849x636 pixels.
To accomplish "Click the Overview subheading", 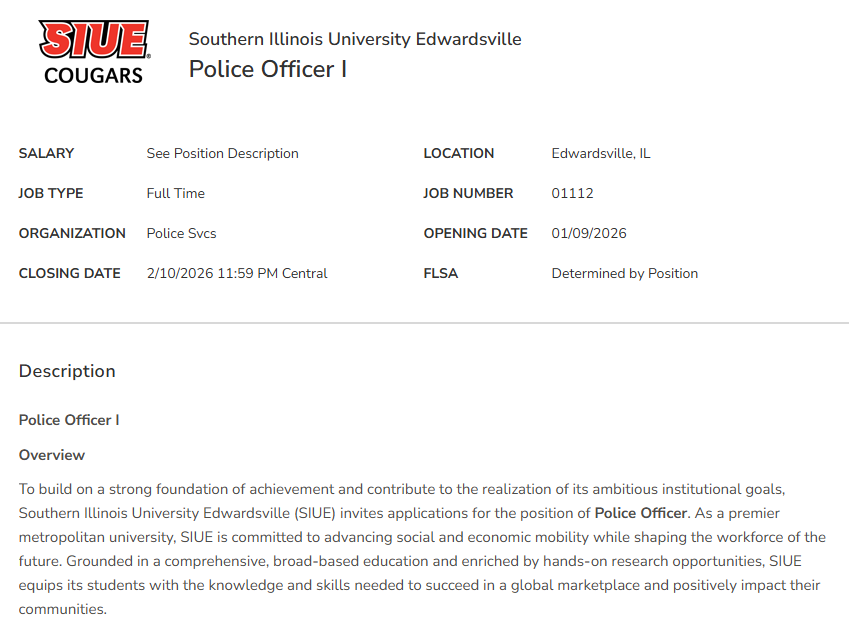I will (x=52, y=455).
